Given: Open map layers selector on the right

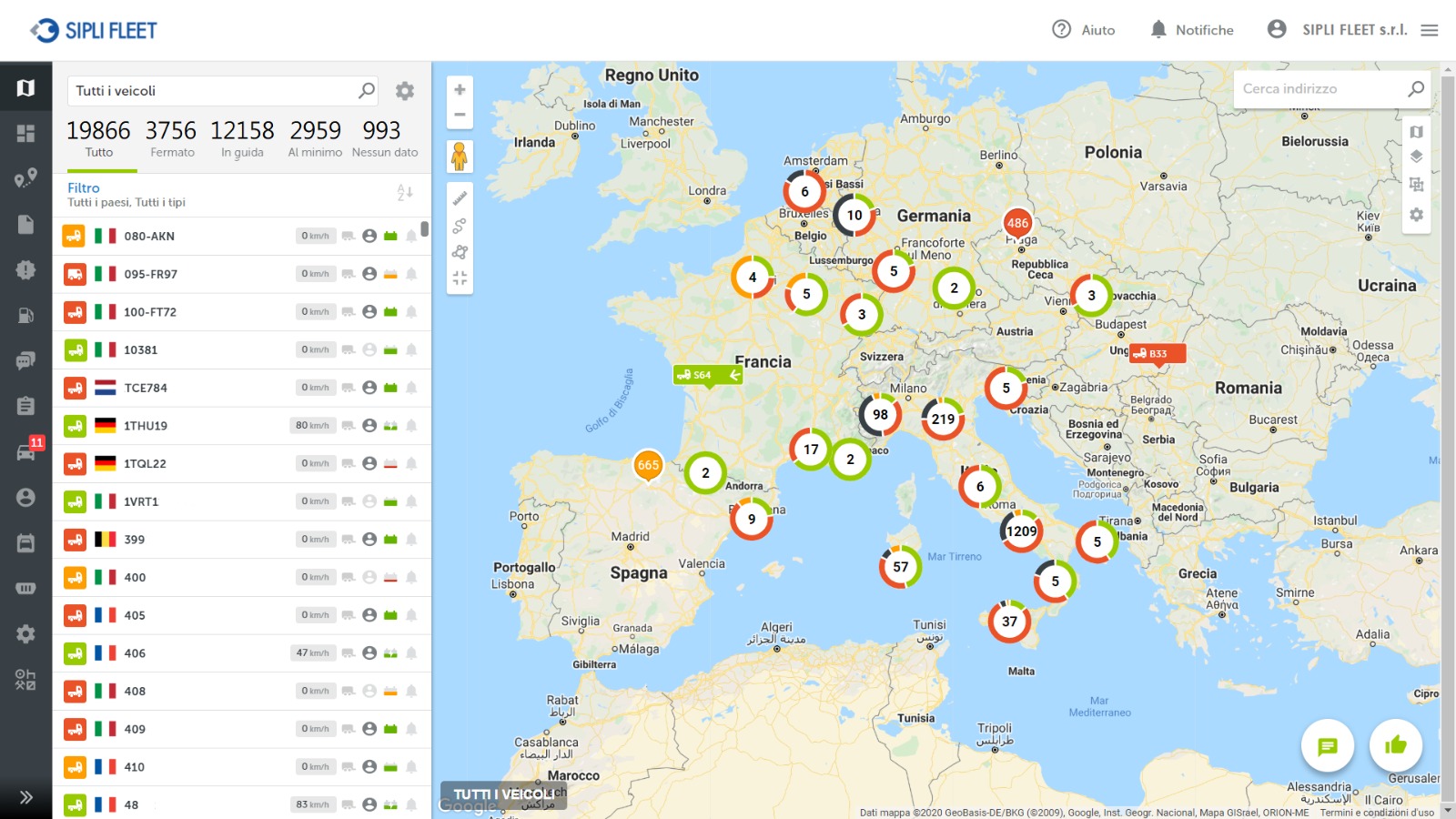Looking at the screenshot, I should click(x=1416, y=156).
